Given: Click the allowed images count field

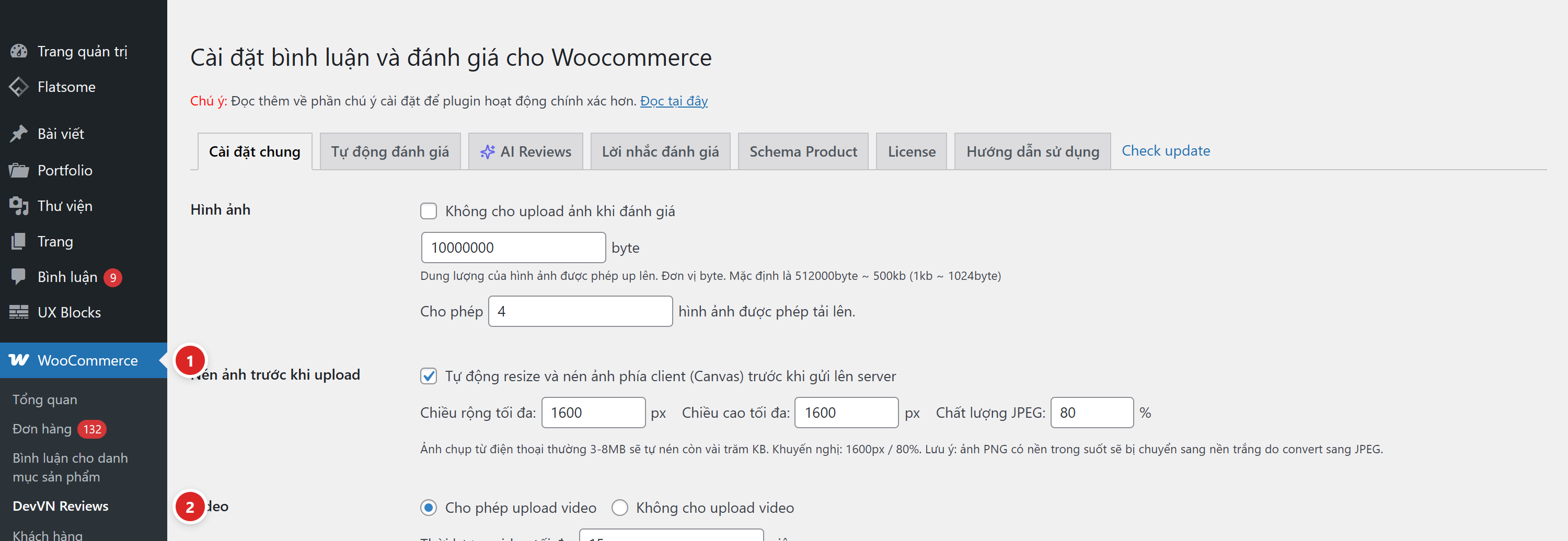Looking at the screenshot, I should tap(580, 311).
